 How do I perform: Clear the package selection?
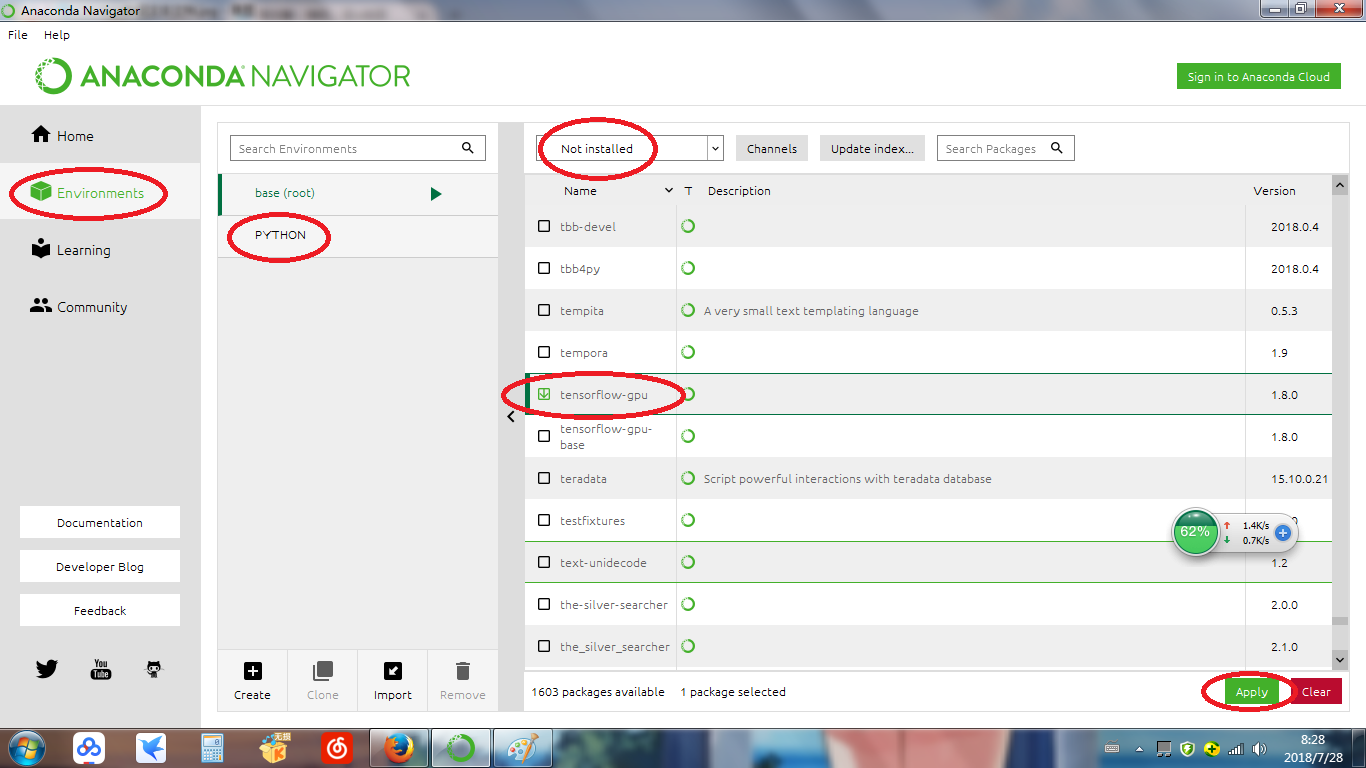point(1316,691)
